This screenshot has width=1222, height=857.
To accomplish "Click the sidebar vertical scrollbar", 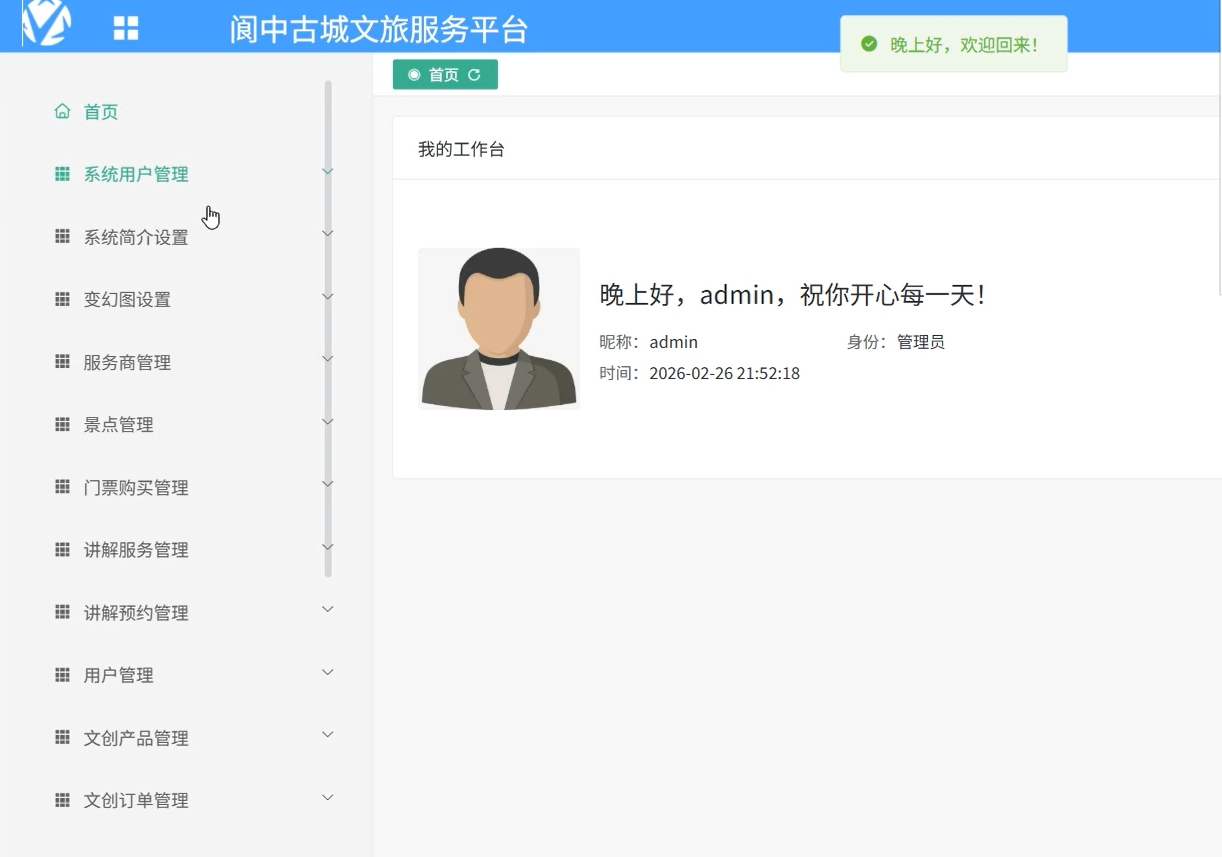I will (328, 329).
